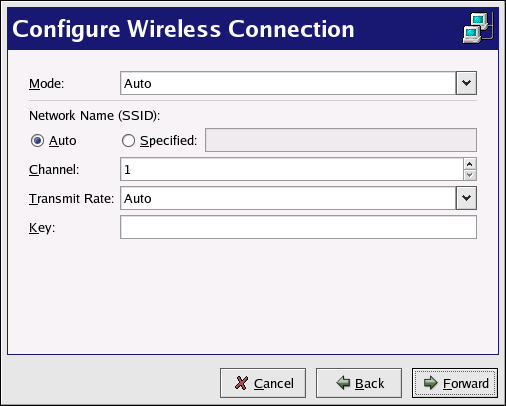506x406 pixels.
Task: Click the Channel number input field
Action: pos(292,169)
